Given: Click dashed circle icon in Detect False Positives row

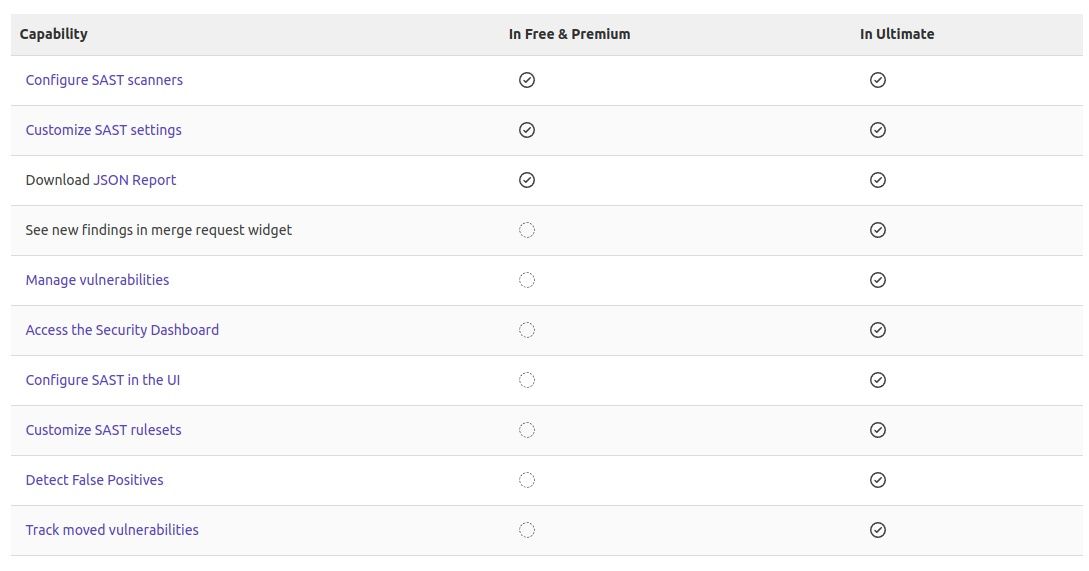Looking at the screenshot, I should click(x=527, y=480).
